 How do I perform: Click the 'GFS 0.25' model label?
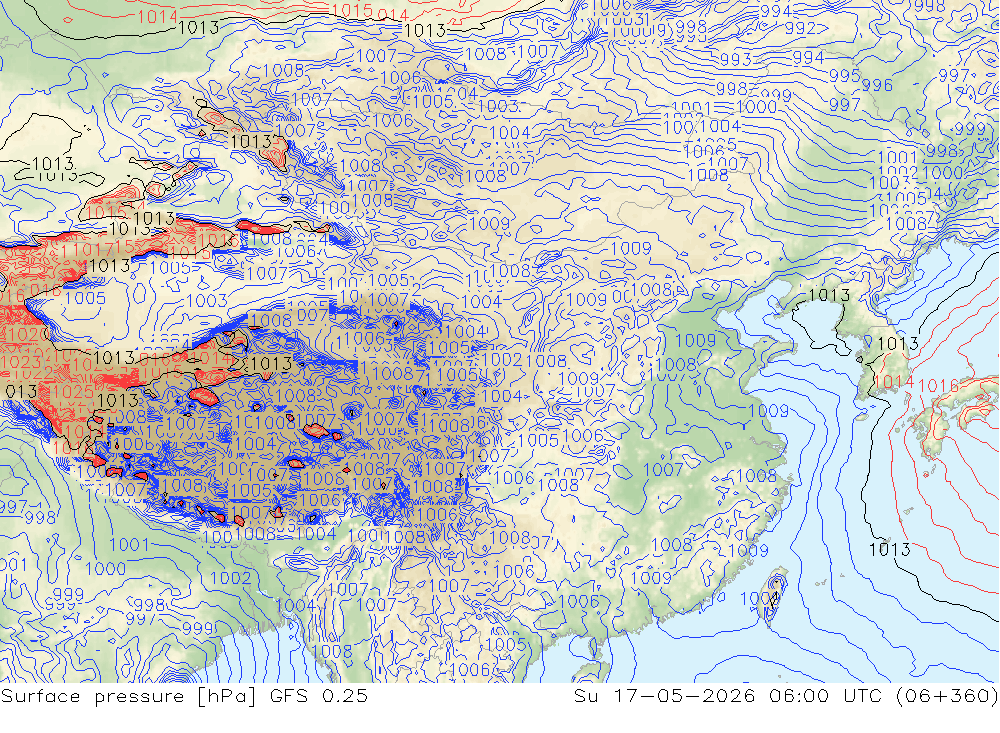coord(318,696)
